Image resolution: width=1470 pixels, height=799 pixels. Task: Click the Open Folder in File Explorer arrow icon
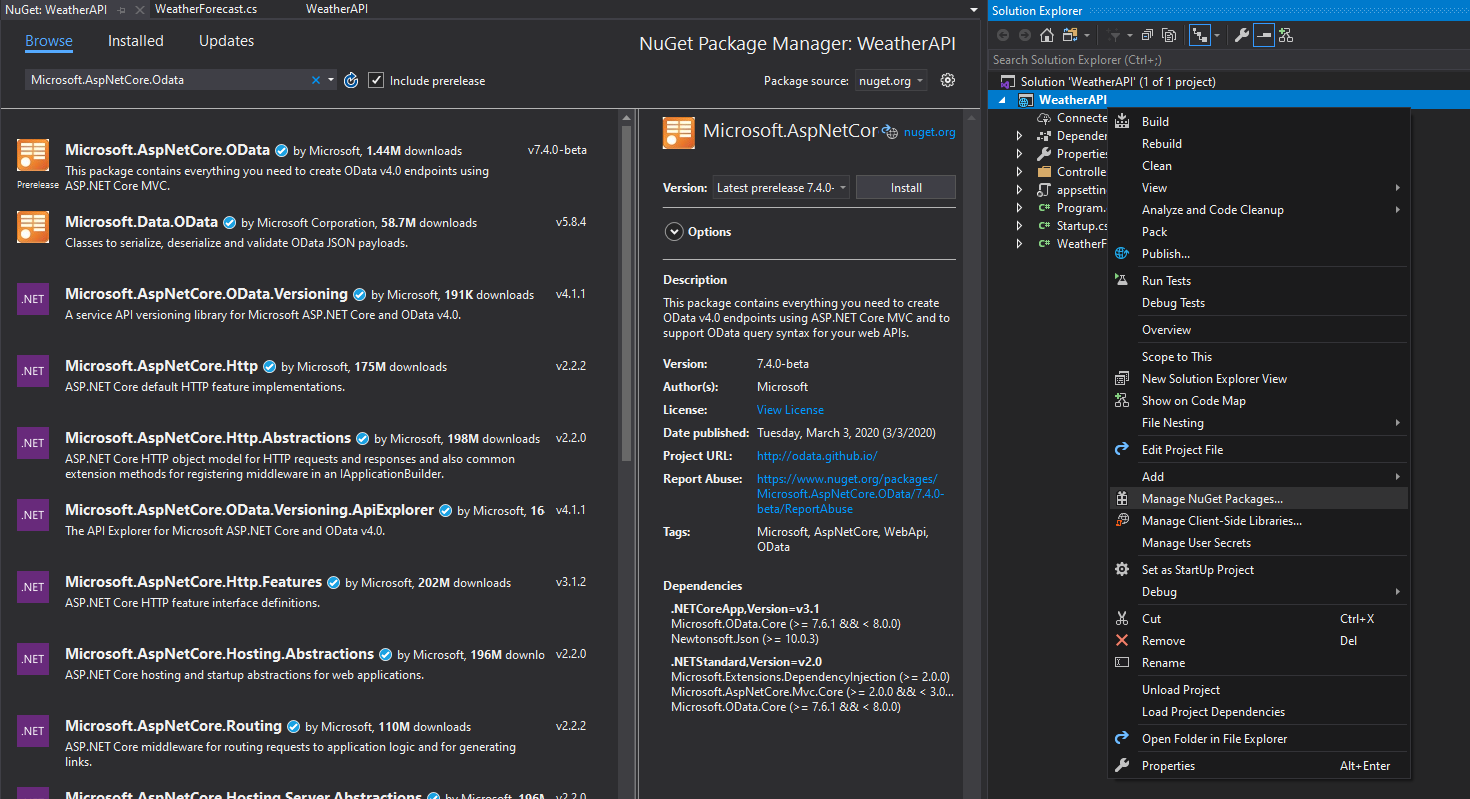coord(1122,738)
